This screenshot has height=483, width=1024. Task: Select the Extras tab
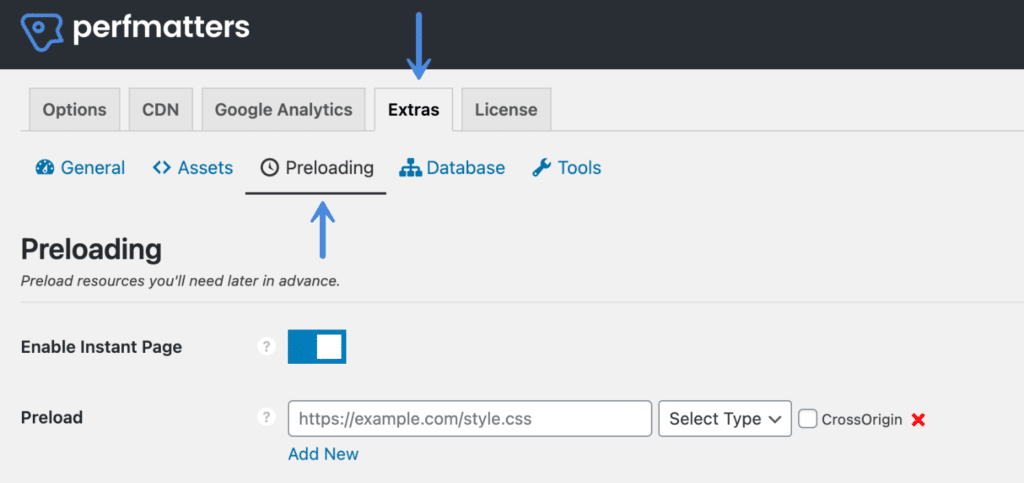pos(413,110)
